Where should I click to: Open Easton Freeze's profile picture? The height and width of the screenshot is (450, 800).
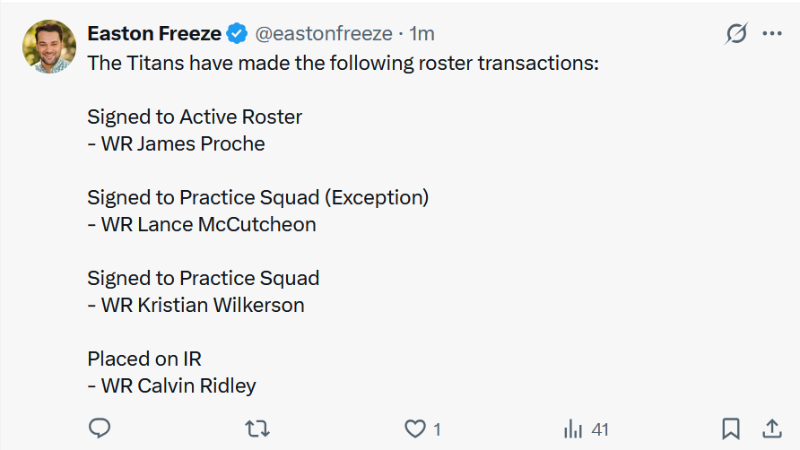tap(49, 46)
